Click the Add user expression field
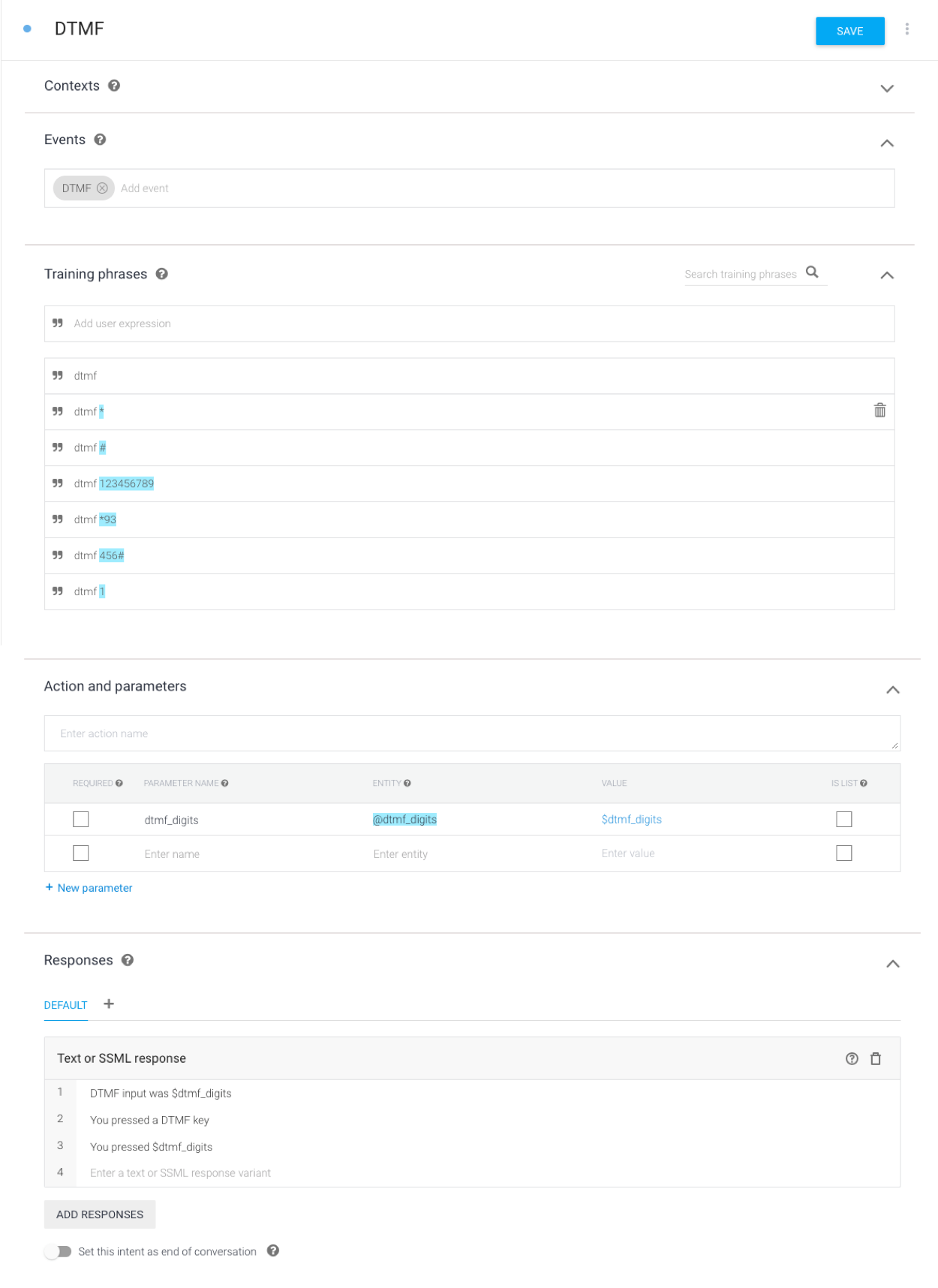The height and width of the screenshot is (1288, 938). pos(470,324)
